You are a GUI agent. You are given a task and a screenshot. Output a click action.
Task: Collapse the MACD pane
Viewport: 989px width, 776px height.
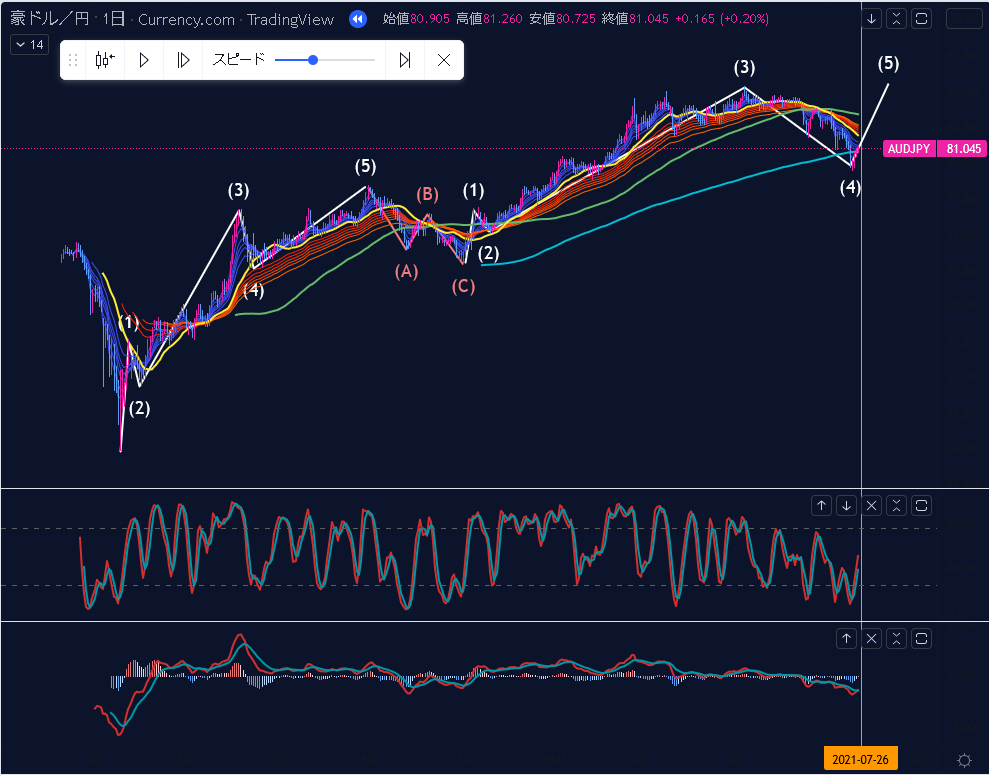pos(897,638)
